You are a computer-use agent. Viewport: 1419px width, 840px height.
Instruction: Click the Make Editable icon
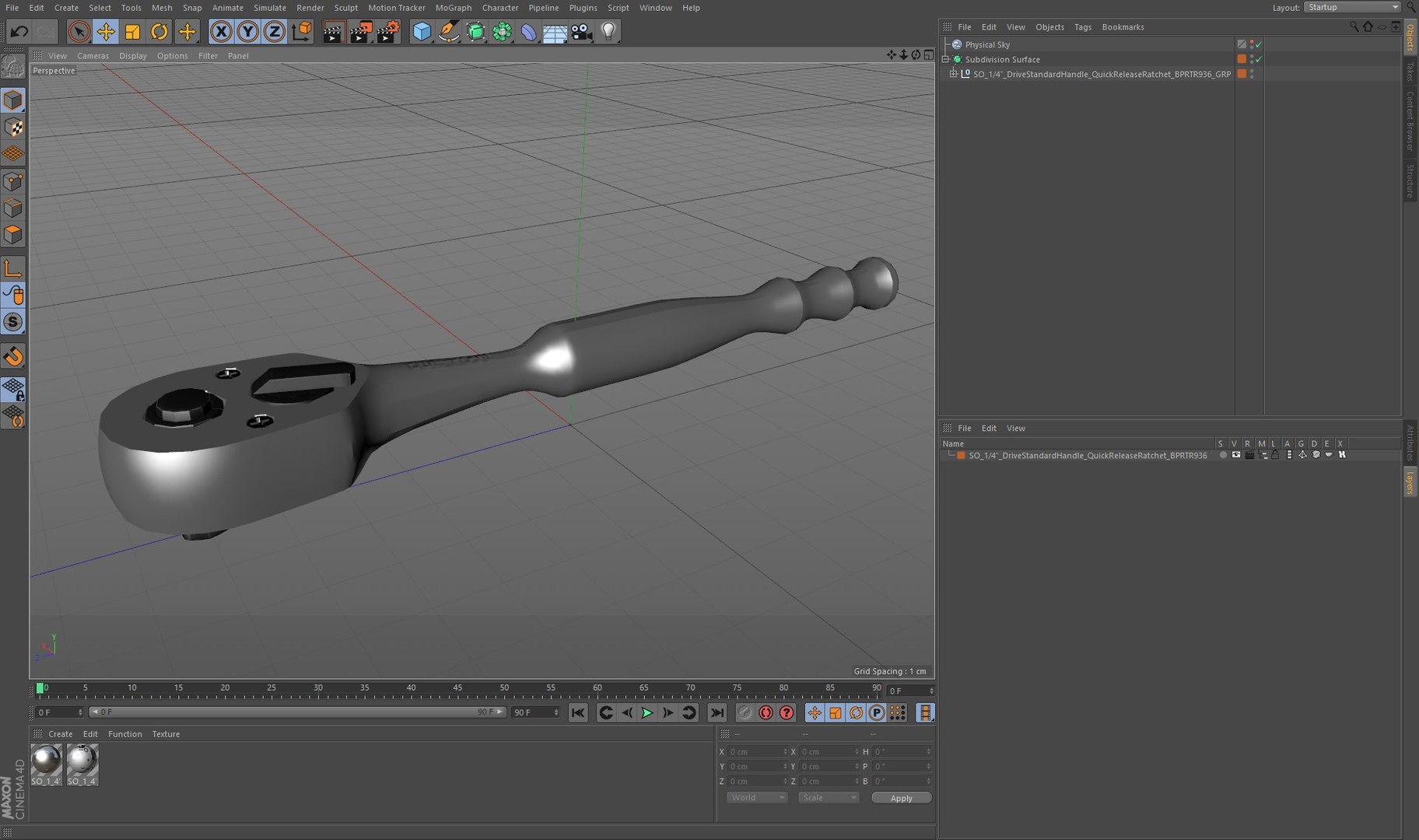(x=13, y=68)
